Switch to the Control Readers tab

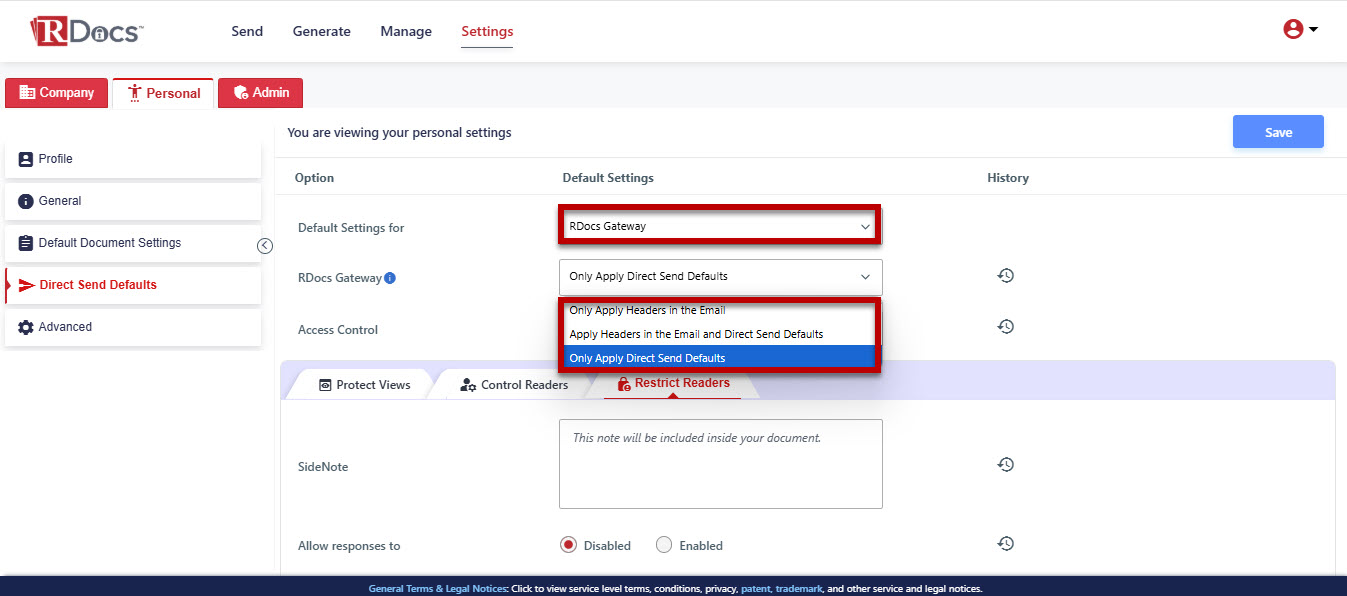514,385
